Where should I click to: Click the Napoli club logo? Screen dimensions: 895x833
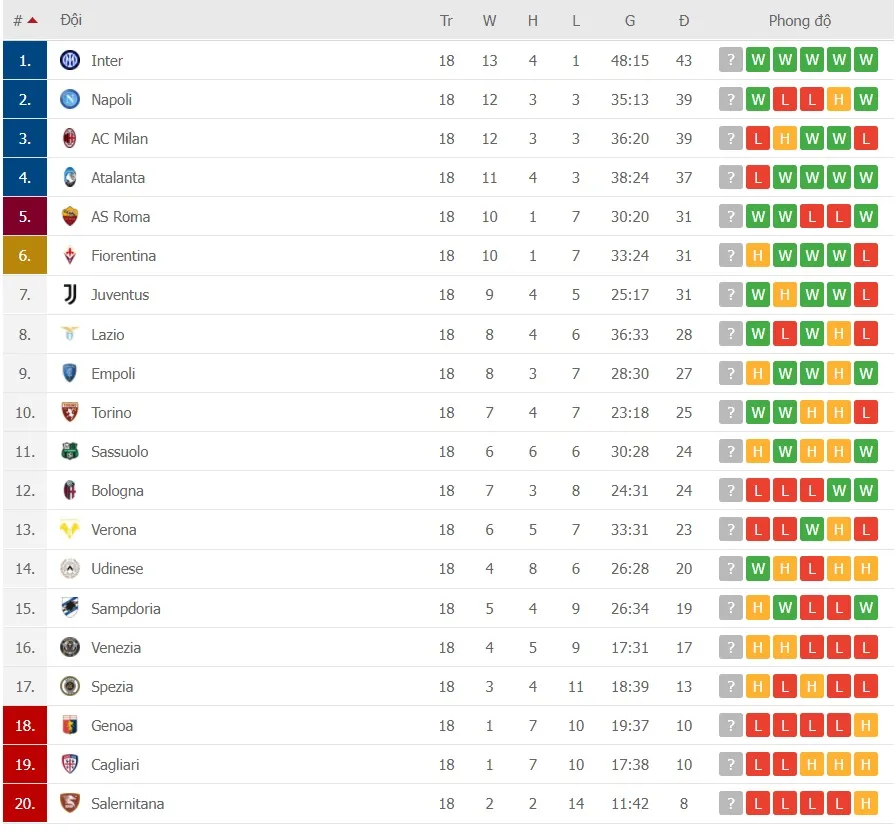tap(69, 99)
